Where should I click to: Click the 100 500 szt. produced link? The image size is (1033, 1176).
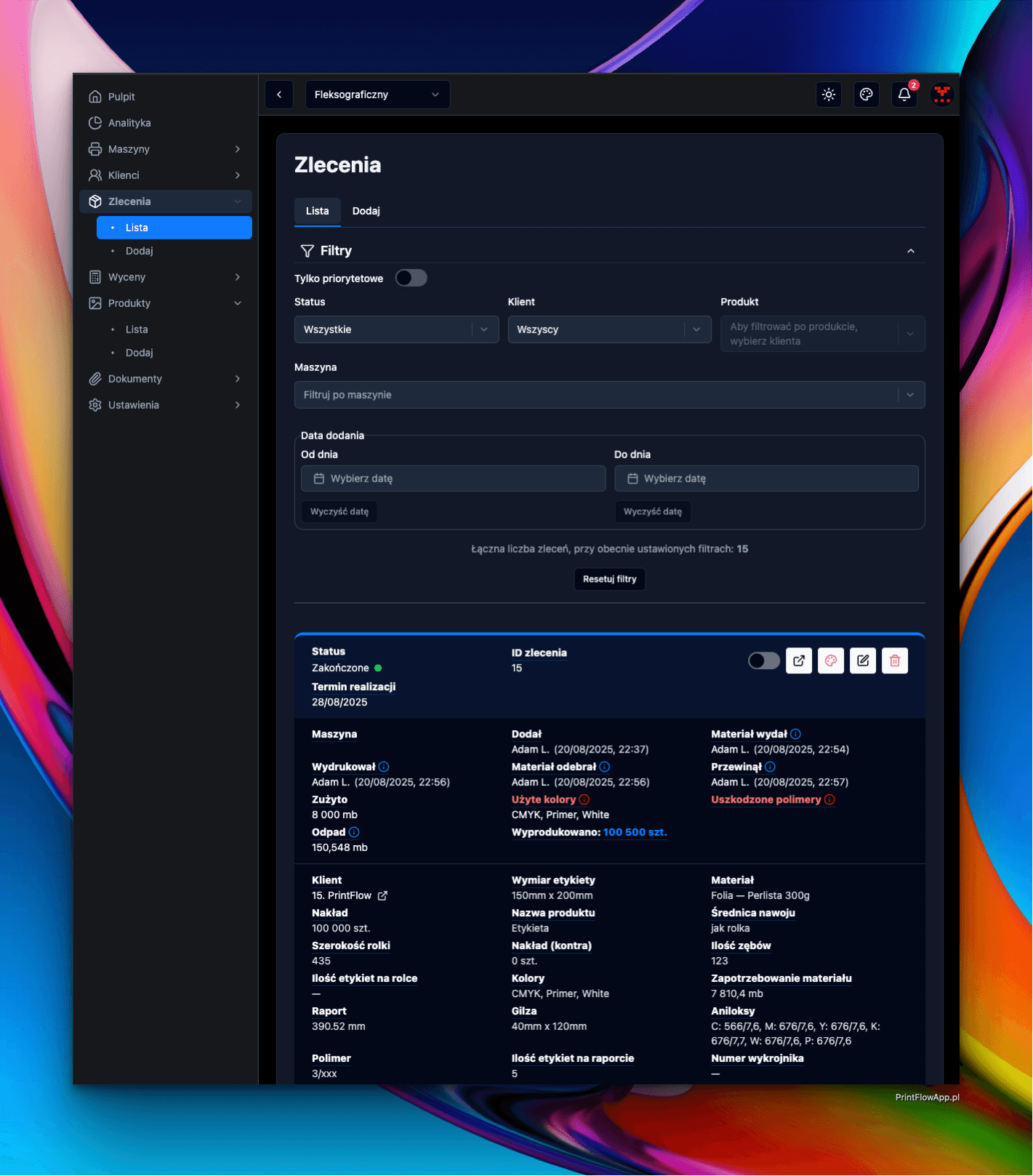click(635, 832)
